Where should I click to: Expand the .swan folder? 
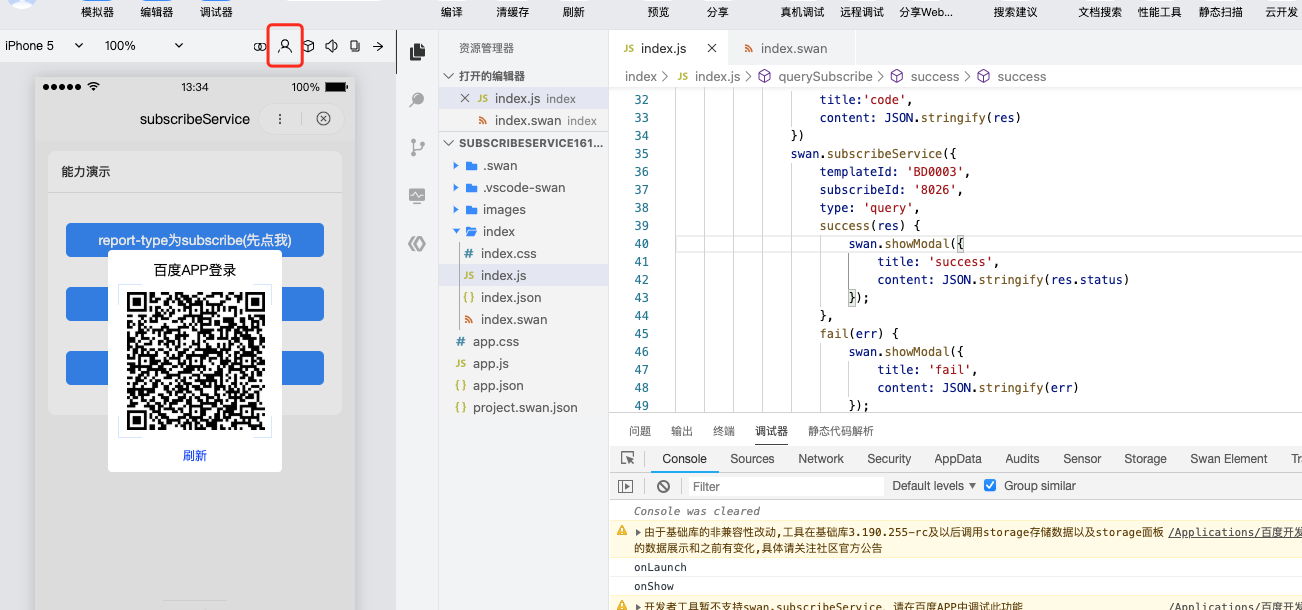[x=456, y=165]
